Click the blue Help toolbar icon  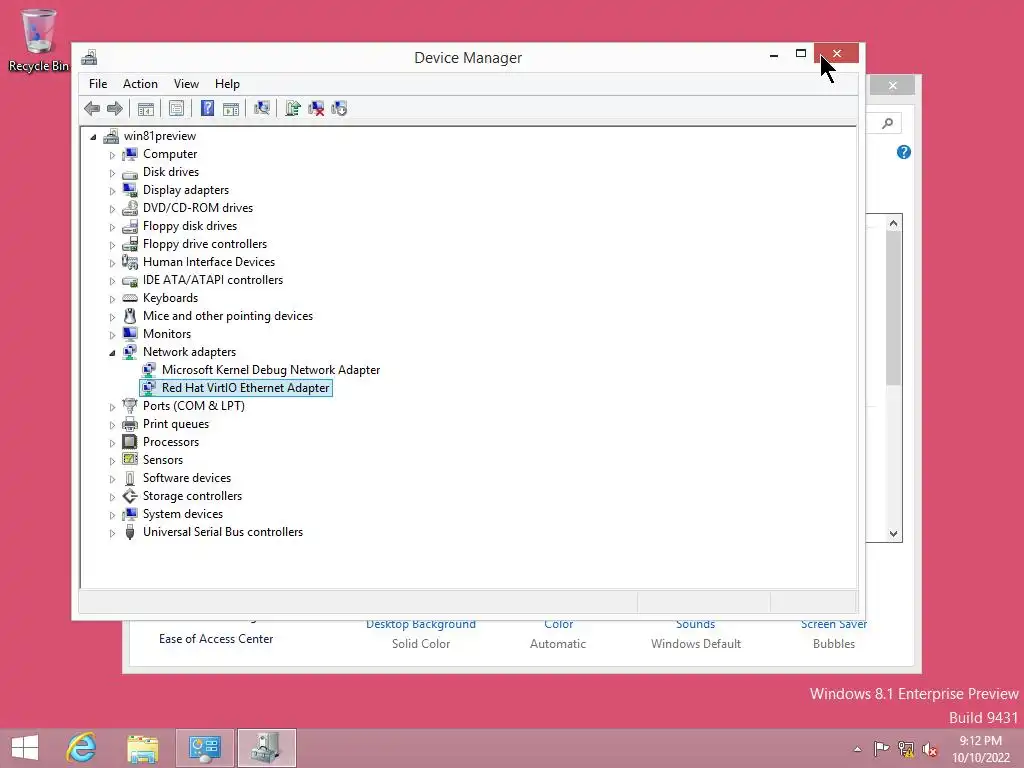(207, 108)
